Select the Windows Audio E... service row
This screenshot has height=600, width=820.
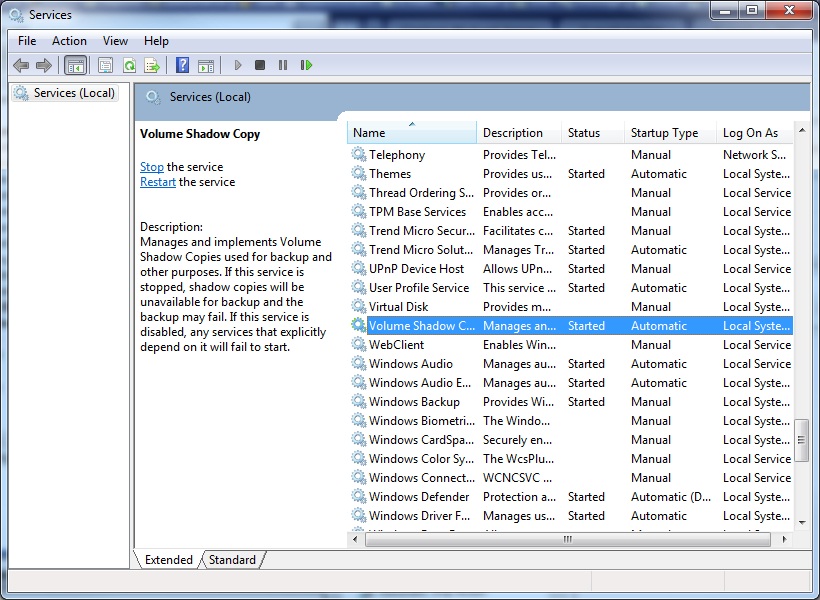click(571, 382)
